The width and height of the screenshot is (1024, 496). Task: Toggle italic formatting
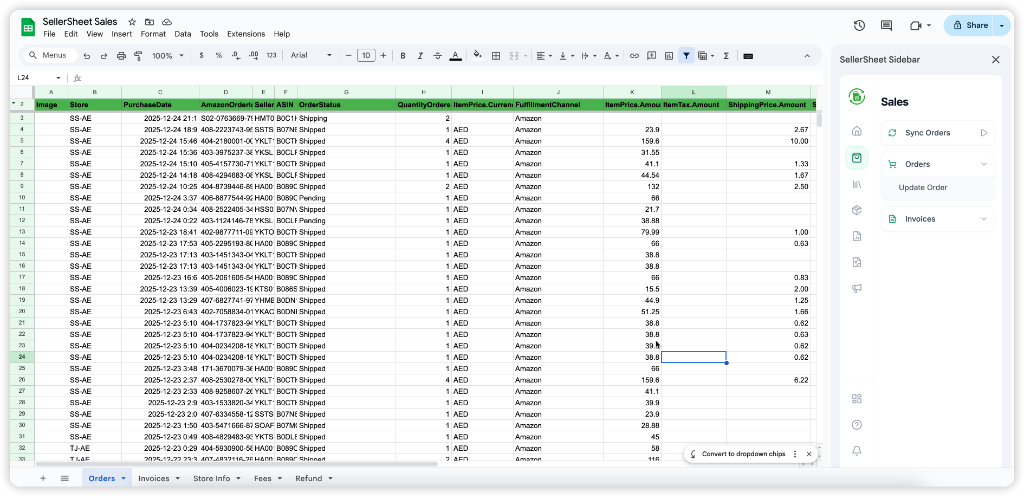pos(421,56)
